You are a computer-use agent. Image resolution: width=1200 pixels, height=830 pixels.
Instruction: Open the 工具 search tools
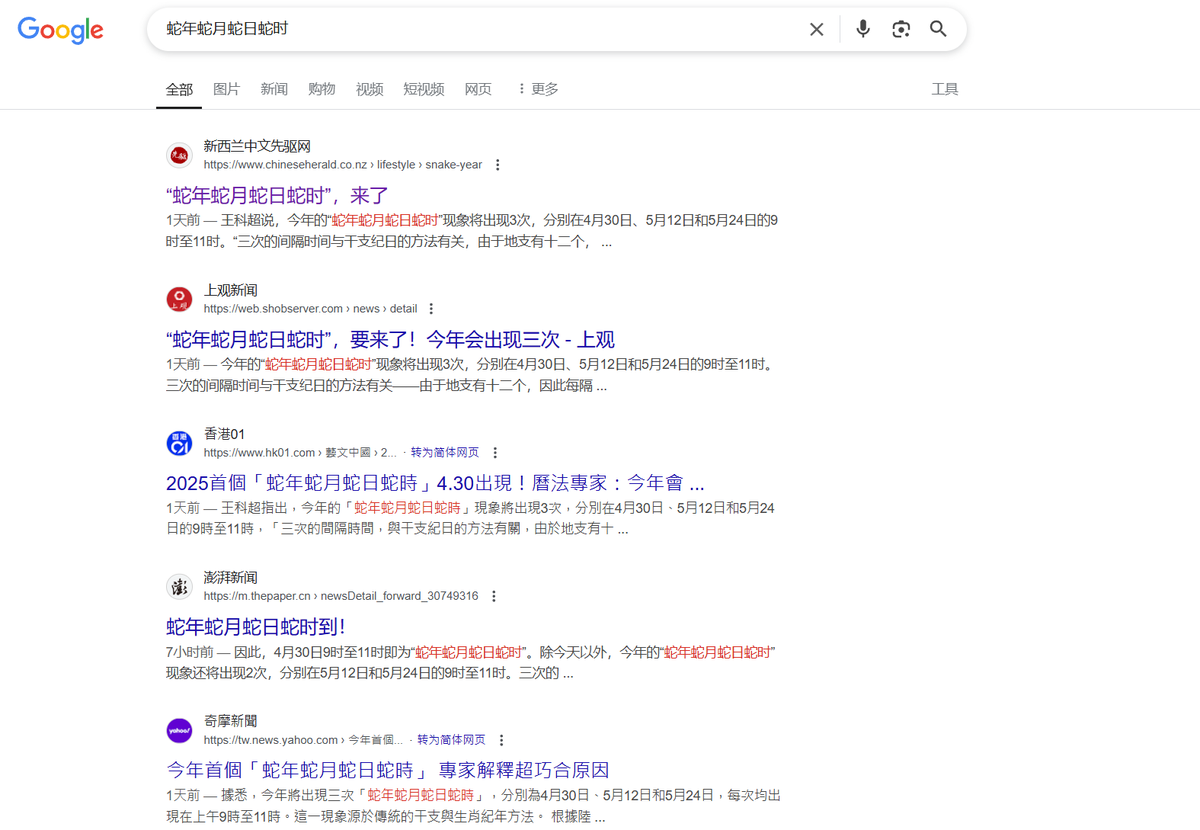click(945, 89)
